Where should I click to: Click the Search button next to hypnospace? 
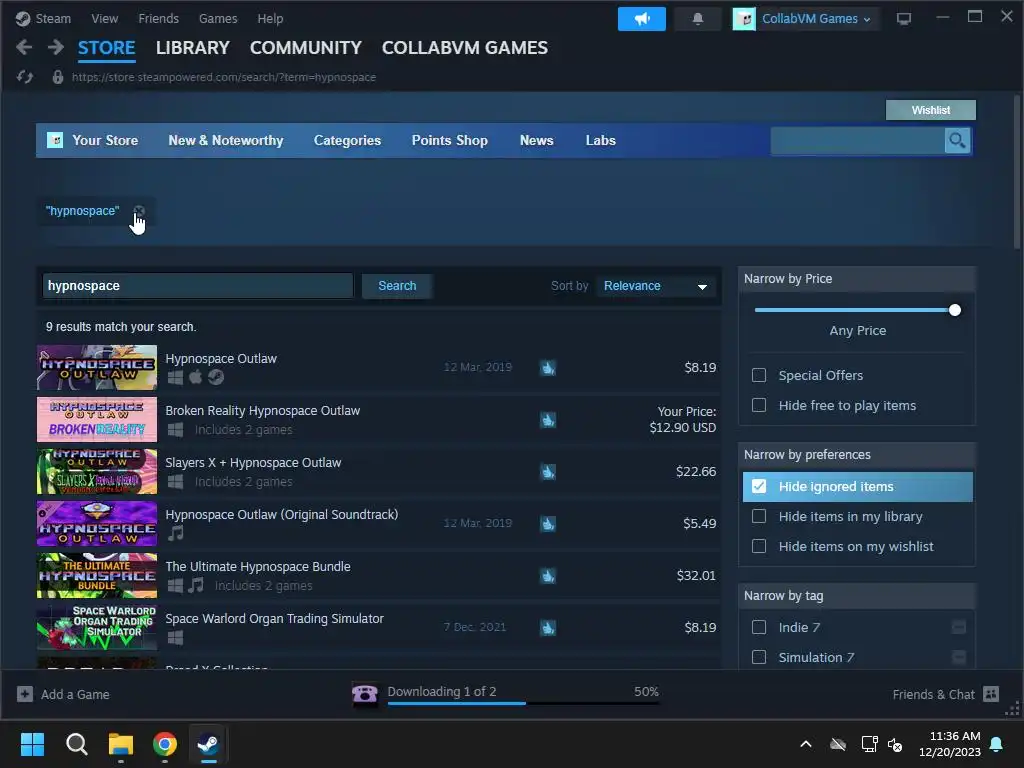pos(397,286)
